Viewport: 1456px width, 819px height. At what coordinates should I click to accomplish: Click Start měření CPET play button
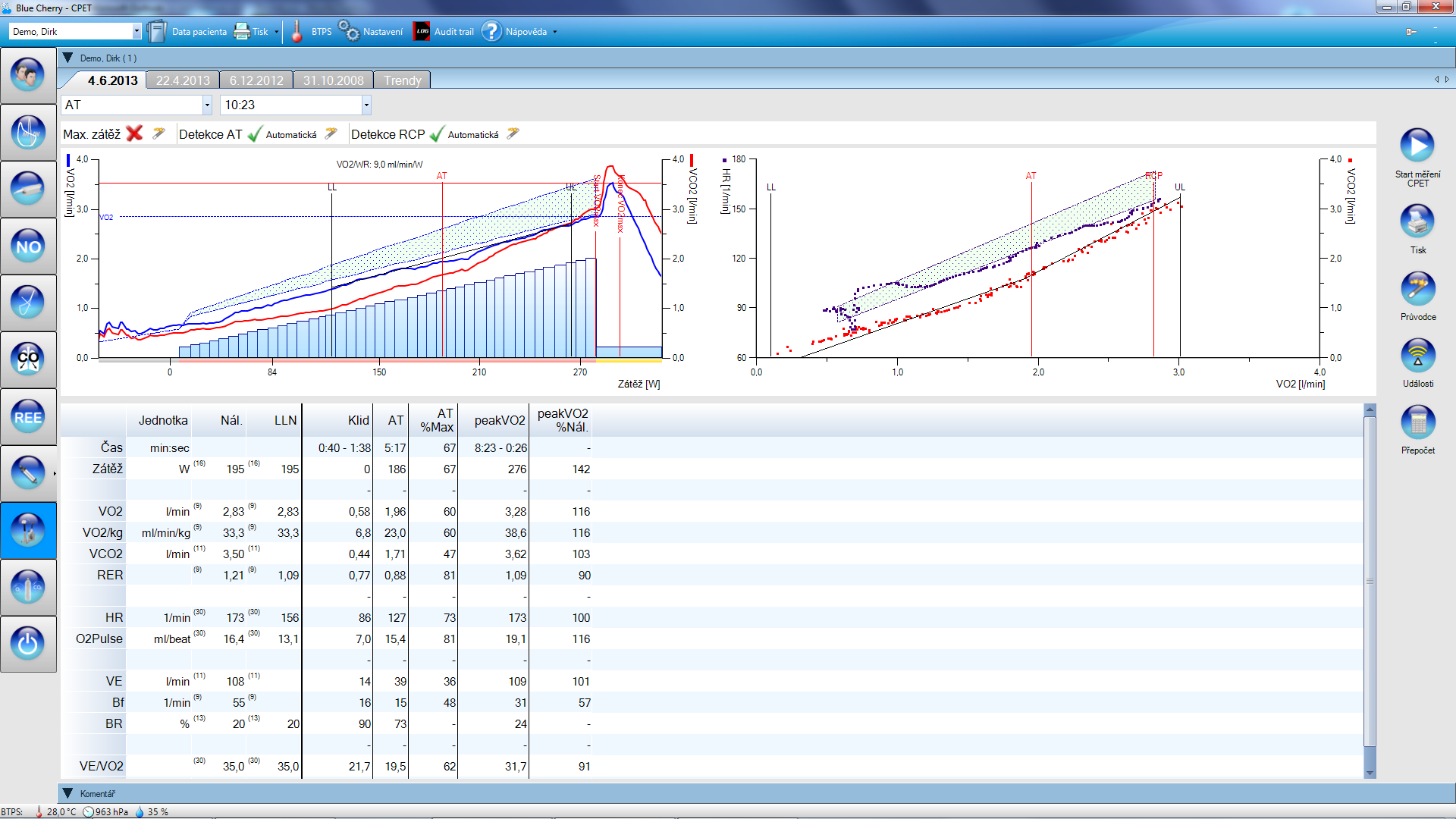pos(1417,145)
